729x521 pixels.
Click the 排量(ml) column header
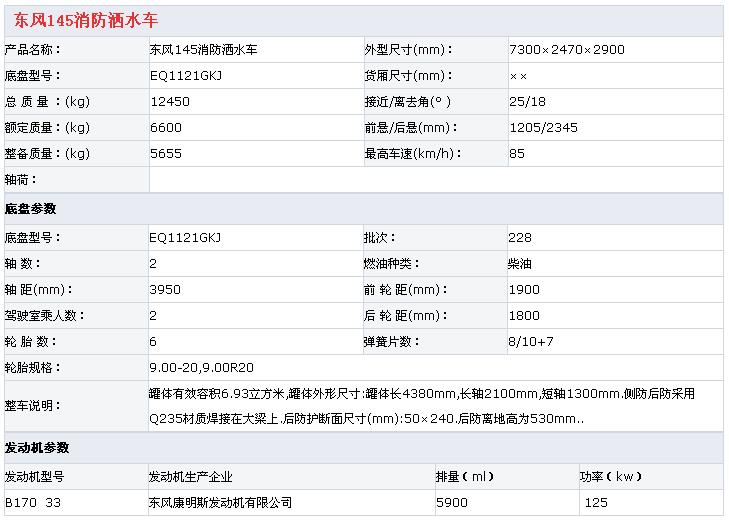click(465, 477)
